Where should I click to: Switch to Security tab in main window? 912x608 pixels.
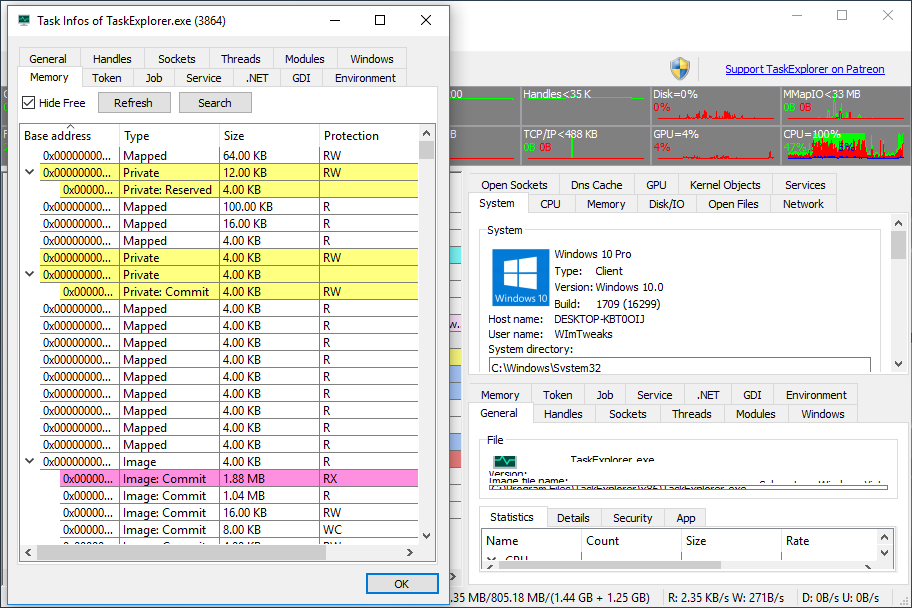point(633,518)
